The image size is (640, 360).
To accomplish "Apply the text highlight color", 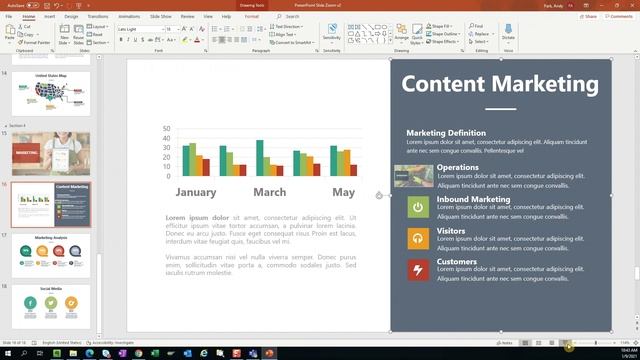I will click(x=185, y=40).
